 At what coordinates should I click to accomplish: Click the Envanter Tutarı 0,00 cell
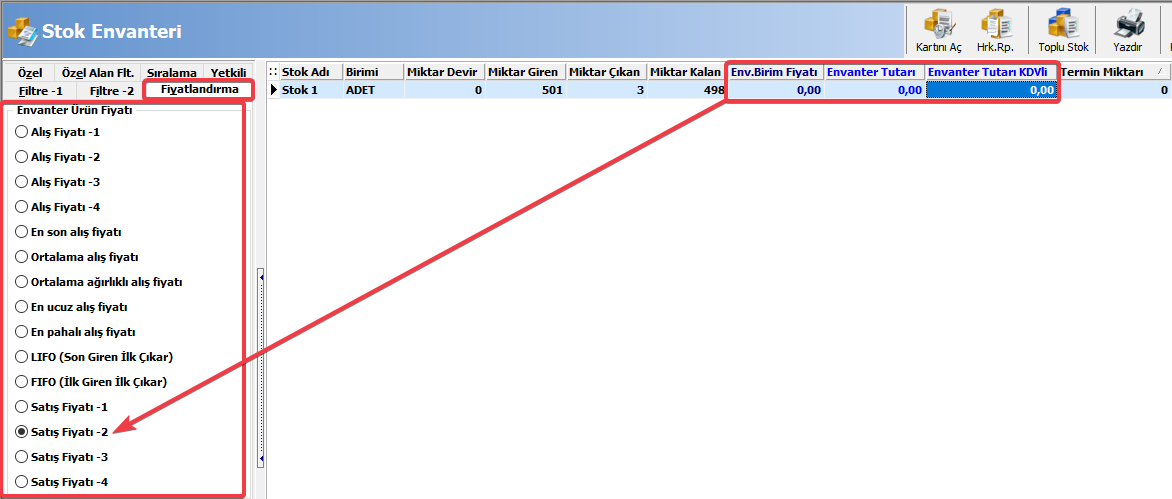[x=874, y=90]
